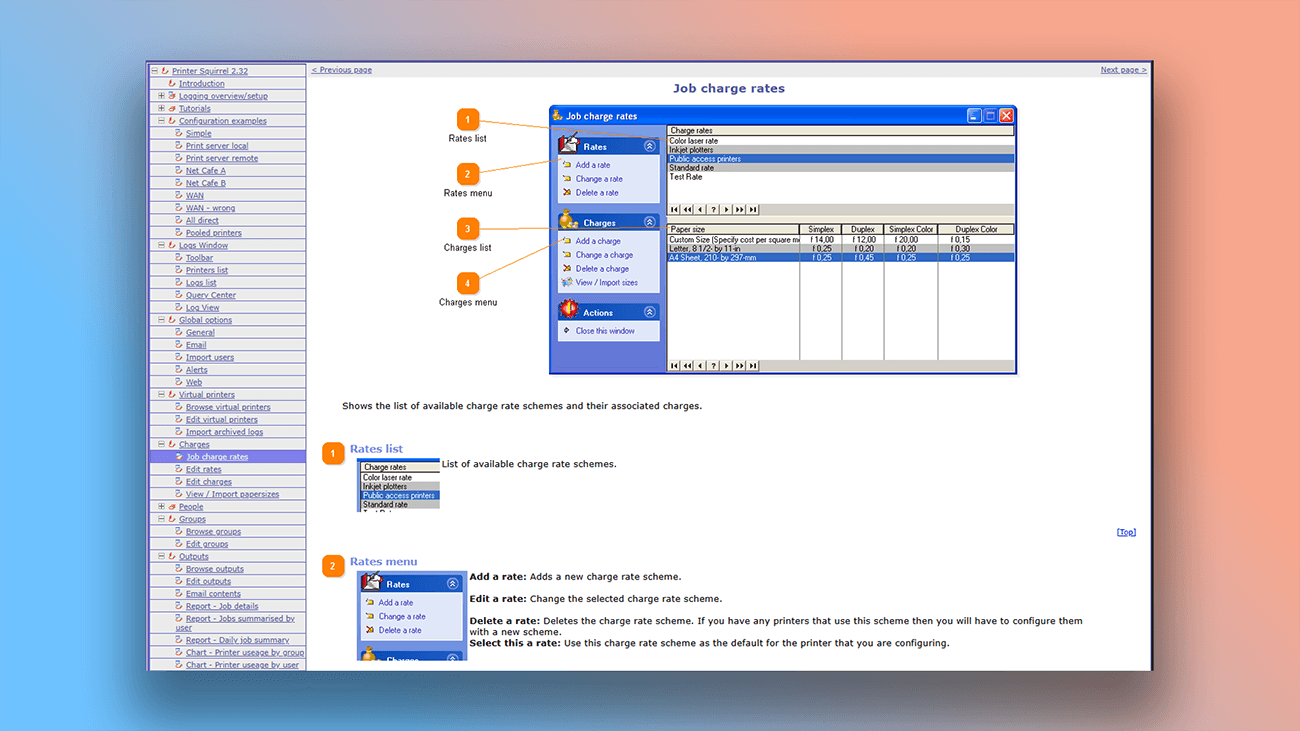Click the "?" button on record navigator
The height and width of the screenshot is (731, 1300).
714,210
